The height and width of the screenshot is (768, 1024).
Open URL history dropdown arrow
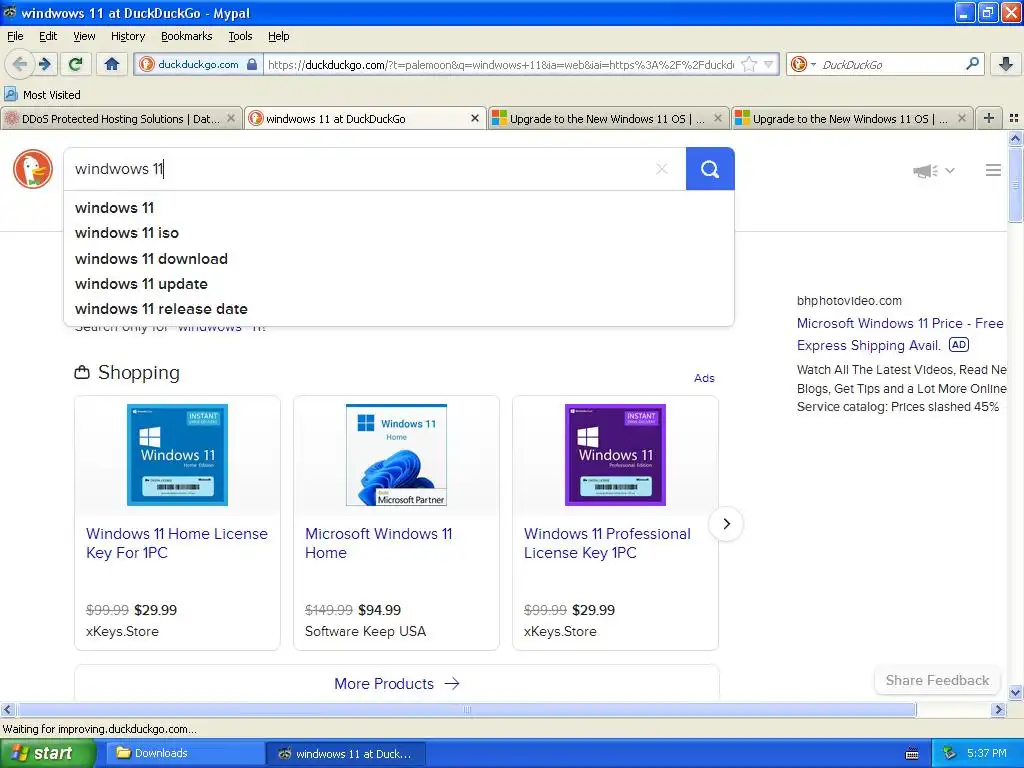(768, 64)
